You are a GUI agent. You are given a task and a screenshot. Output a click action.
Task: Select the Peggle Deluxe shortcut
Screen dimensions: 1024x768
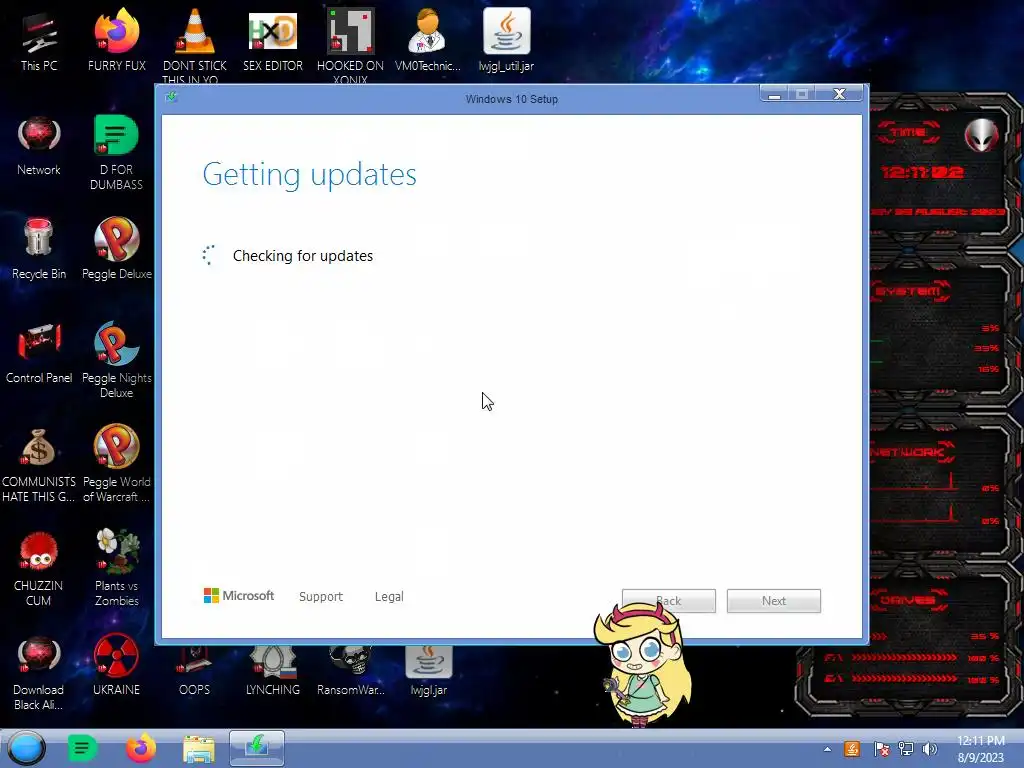(116, 248)
